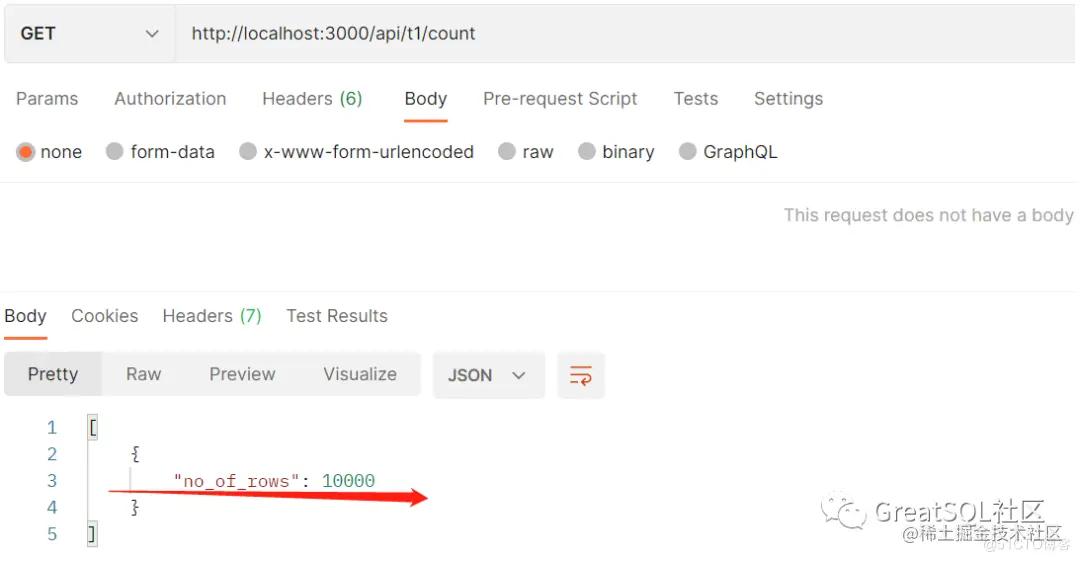Select the request Body tab
This screenshot has width=1080, height=561.
tap(426, 99)
